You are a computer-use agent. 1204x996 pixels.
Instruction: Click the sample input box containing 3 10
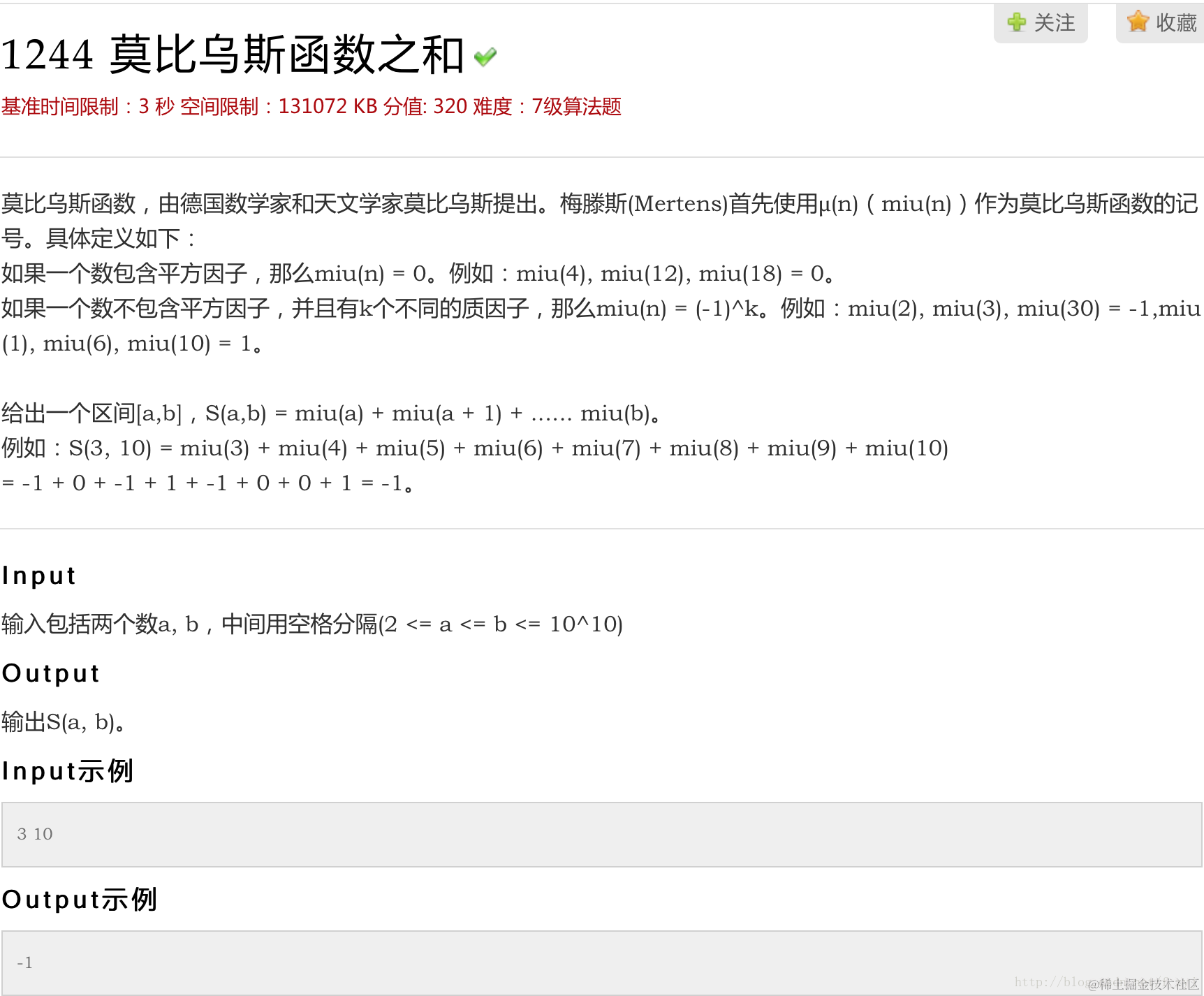[x=602, y=835]
